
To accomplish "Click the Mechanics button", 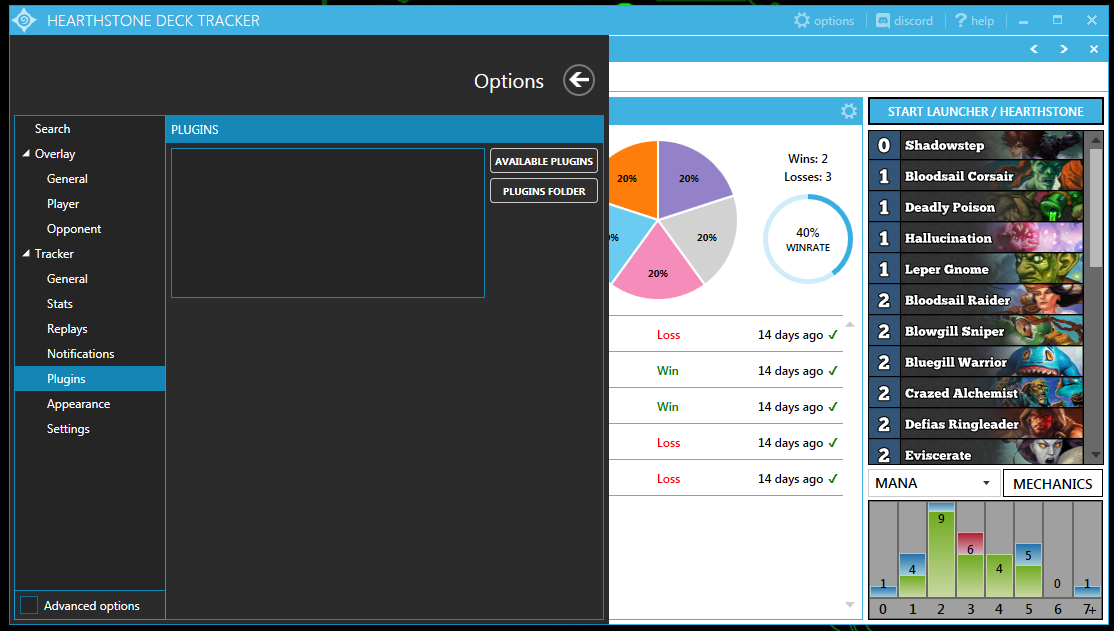I will [x=1053, y=483].
